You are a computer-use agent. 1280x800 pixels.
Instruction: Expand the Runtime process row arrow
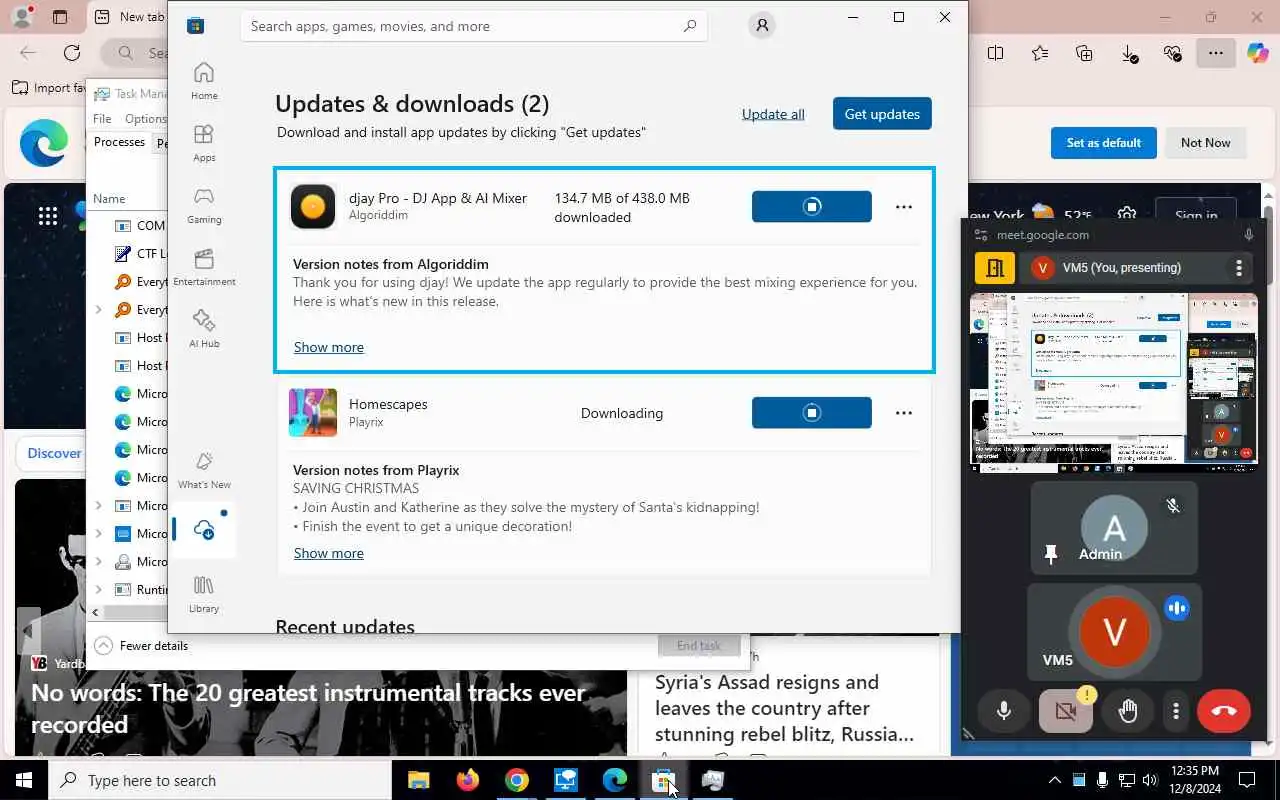pyautogui.click(x=98, y=589)
